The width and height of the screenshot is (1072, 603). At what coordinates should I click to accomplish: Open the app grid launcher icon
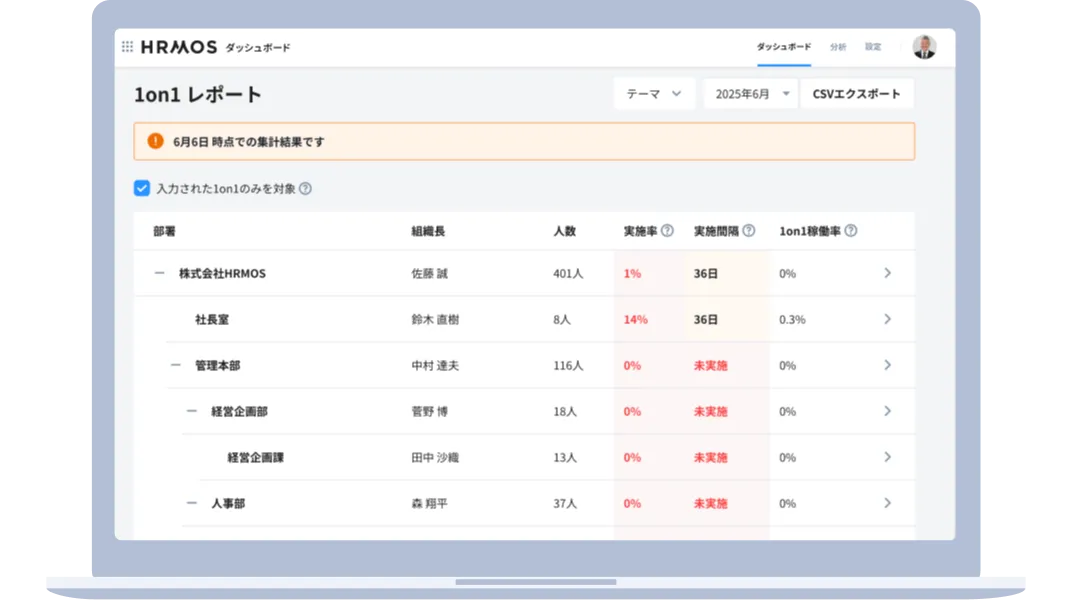click(x=127, y=47)
